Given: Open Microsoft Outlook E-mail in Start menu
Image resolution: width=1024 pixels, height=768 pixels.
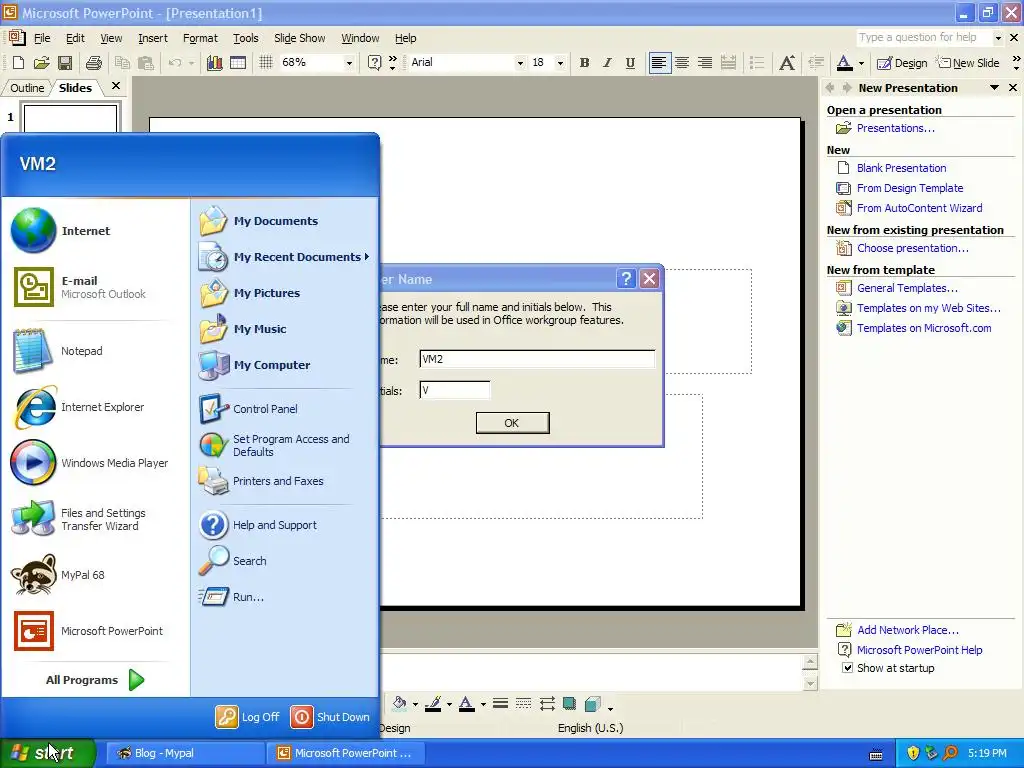Looking at the screenshot, I should click(80, 287).
